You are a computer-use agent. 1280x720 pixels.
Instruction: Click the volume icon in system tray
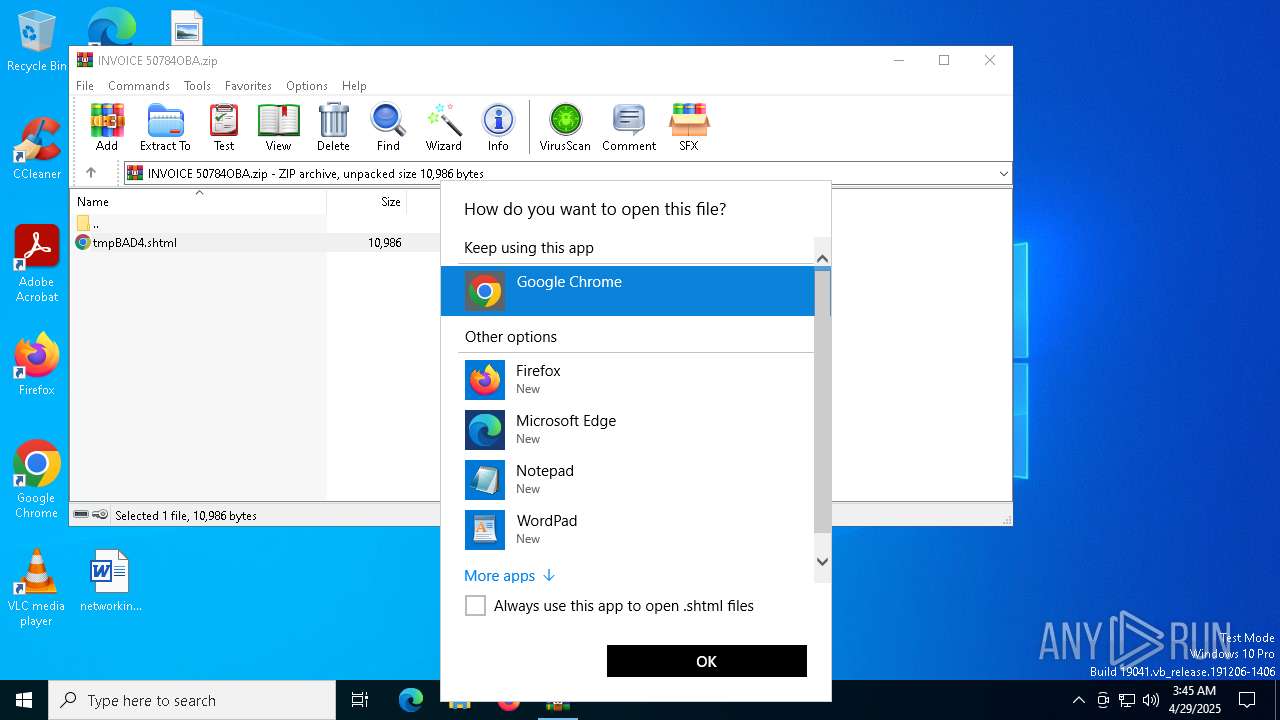point(1150,700)
